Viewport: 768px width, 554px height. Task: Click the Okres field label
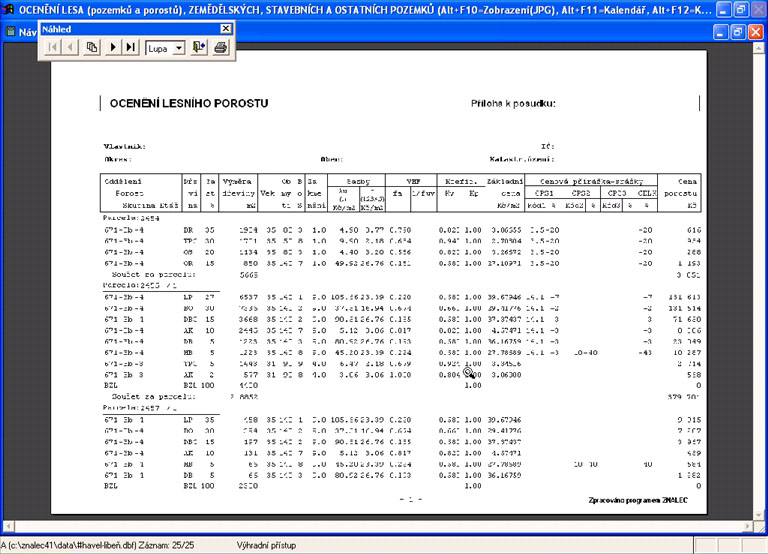coord(118,159)
